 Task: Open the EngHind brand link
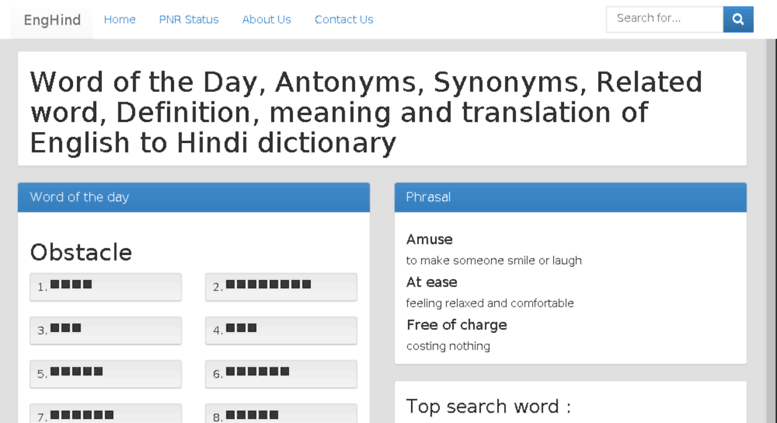point(52,20)
